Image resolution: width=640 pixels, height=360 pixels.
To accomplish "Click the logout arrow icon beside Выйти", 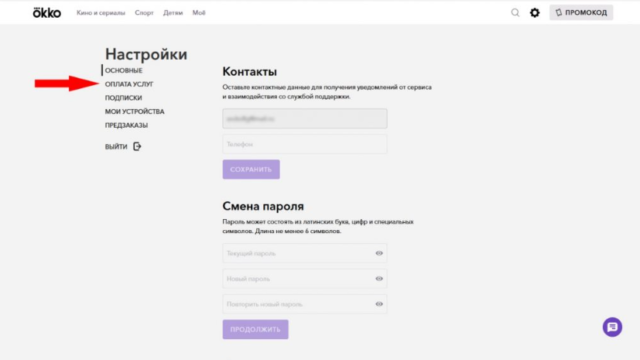I will 137,146.
